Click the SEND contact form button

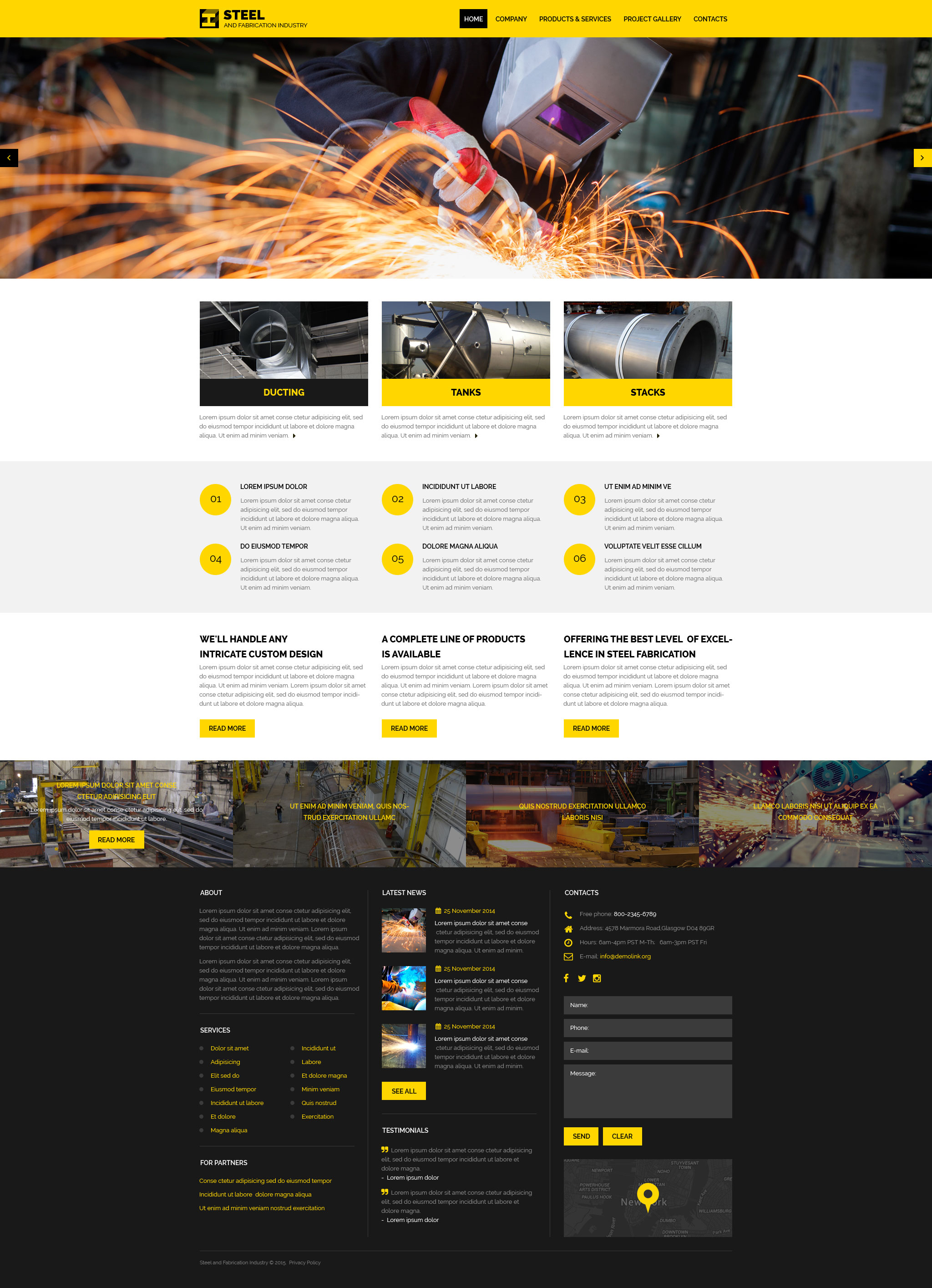click(x=579, y=1135)
